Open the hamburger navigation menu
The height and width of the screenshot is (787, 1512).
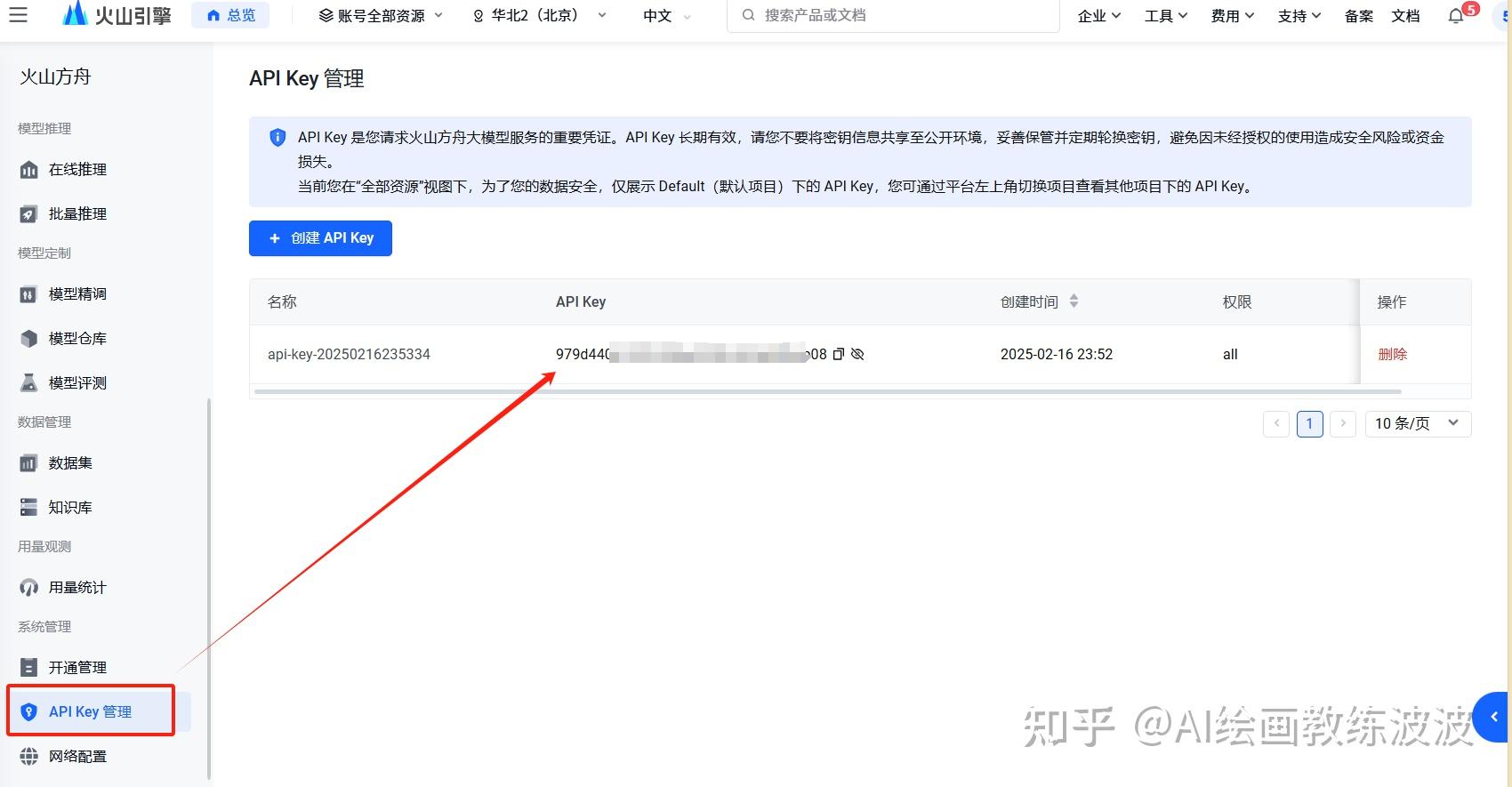[x=18, y=15]
